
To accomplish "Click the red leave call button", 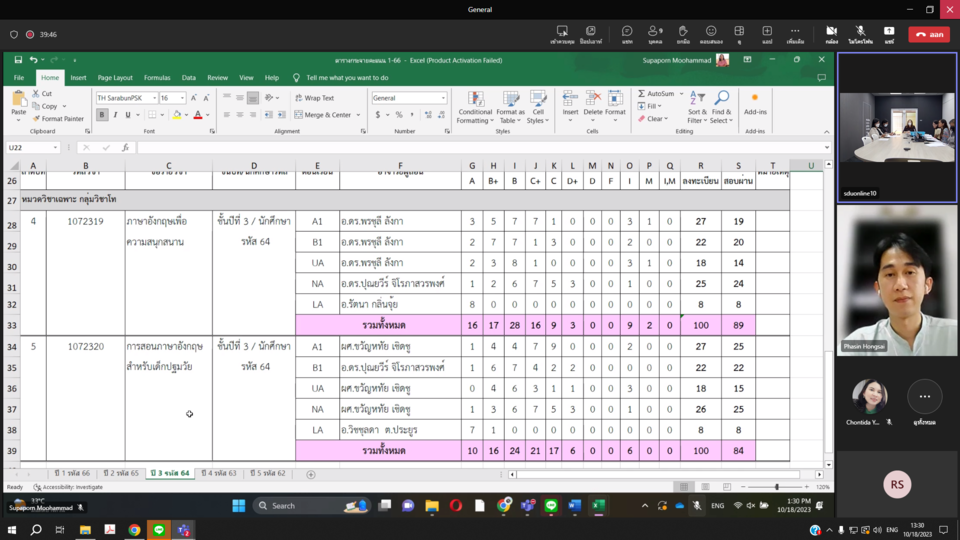I will (929, 35).
